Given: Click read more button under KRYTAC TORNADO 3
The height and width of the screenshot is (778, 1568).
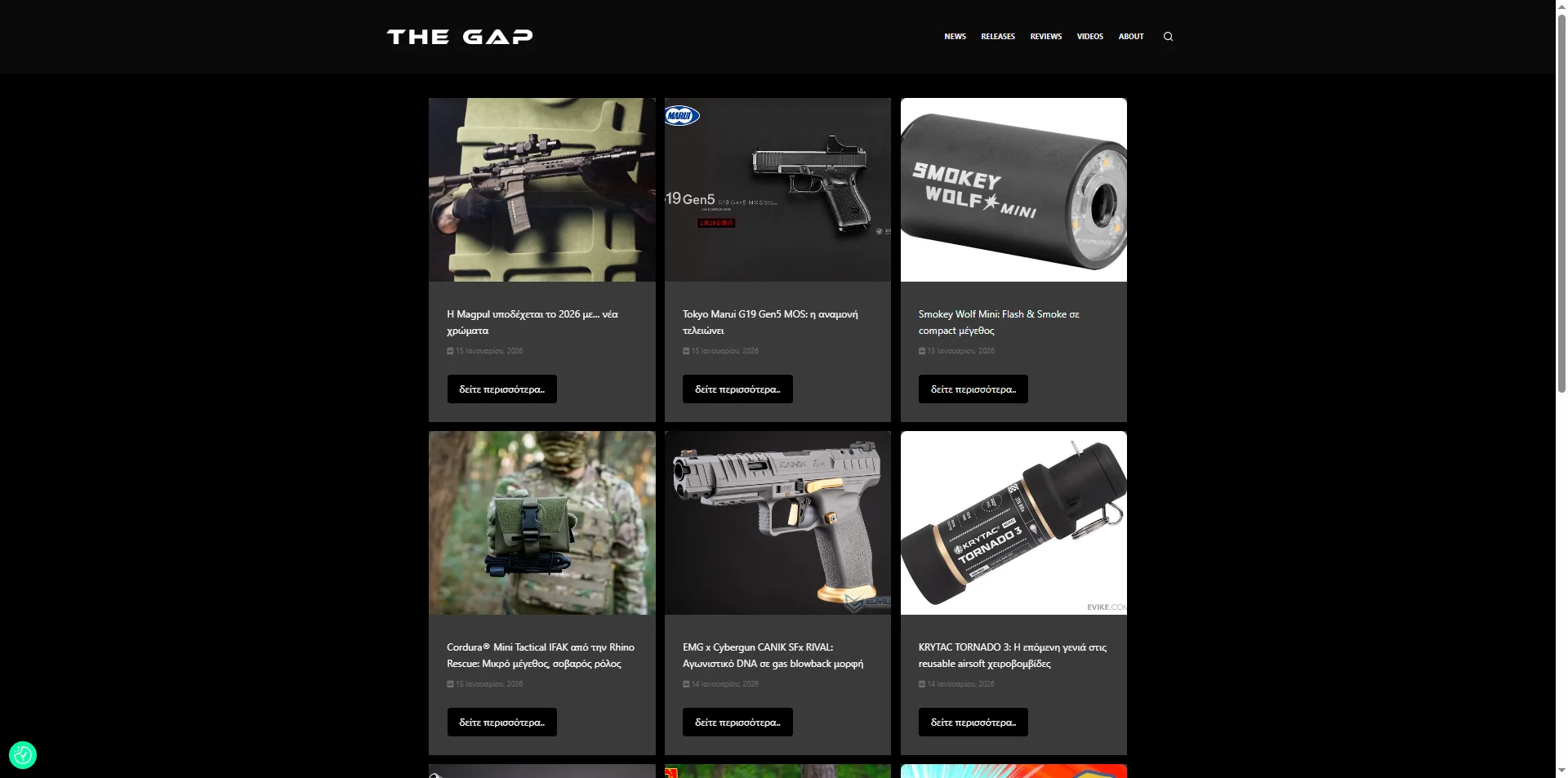Looking at the screenshot, I should pos(973,722).
